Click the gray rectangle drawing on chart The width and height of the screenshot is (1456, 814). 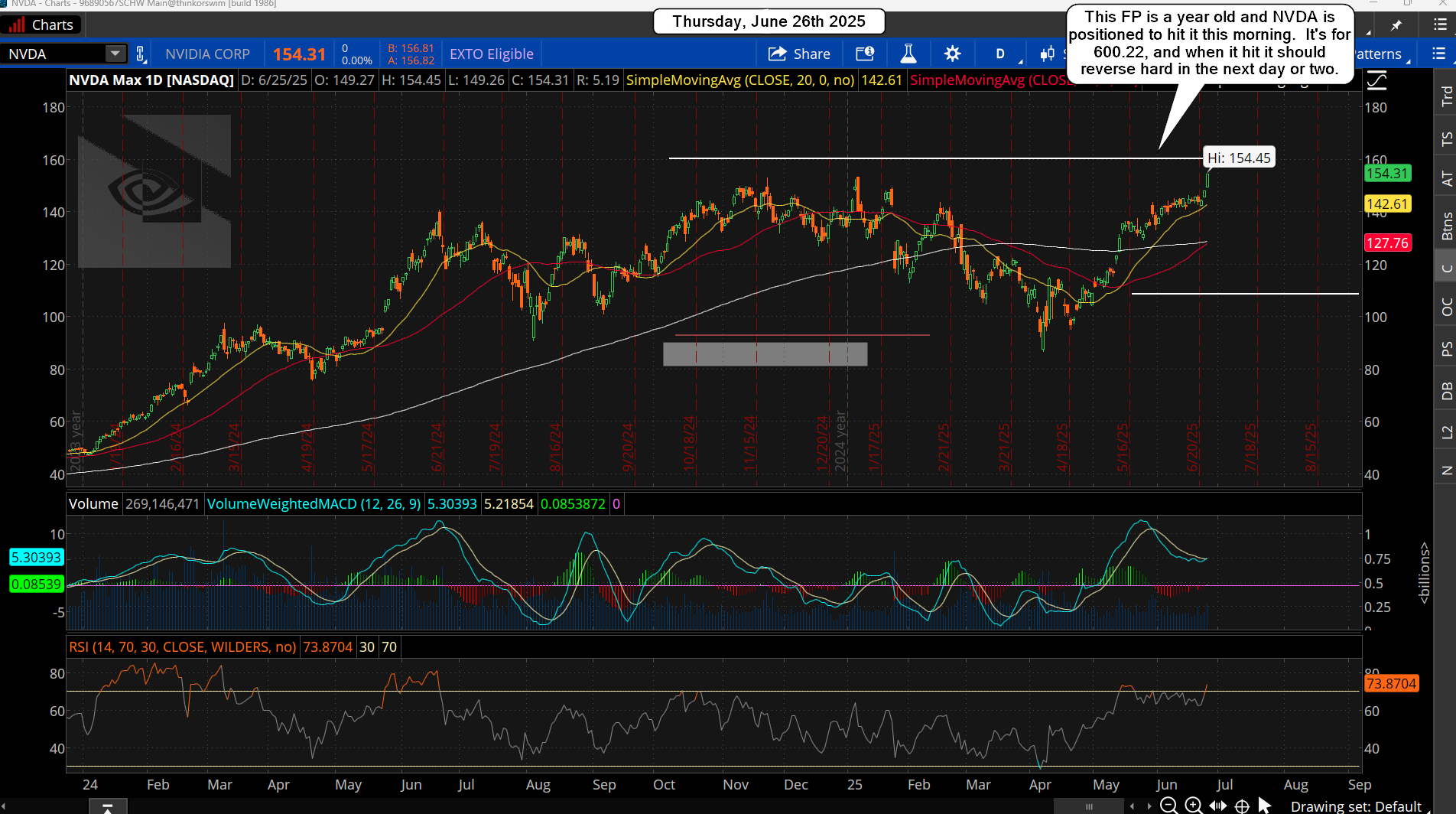tap(765, 353)
